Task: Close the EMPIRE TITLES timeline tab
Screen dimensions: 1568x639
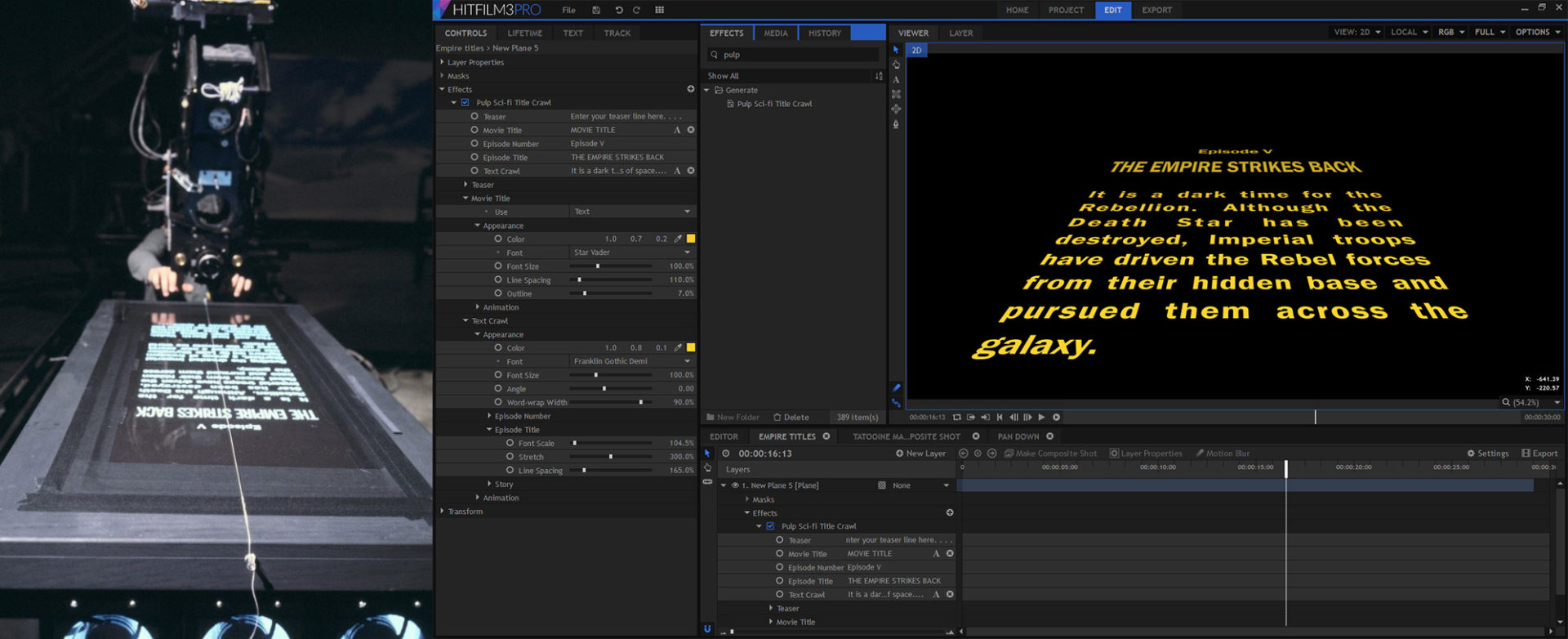Action: (x=826, y=436)
